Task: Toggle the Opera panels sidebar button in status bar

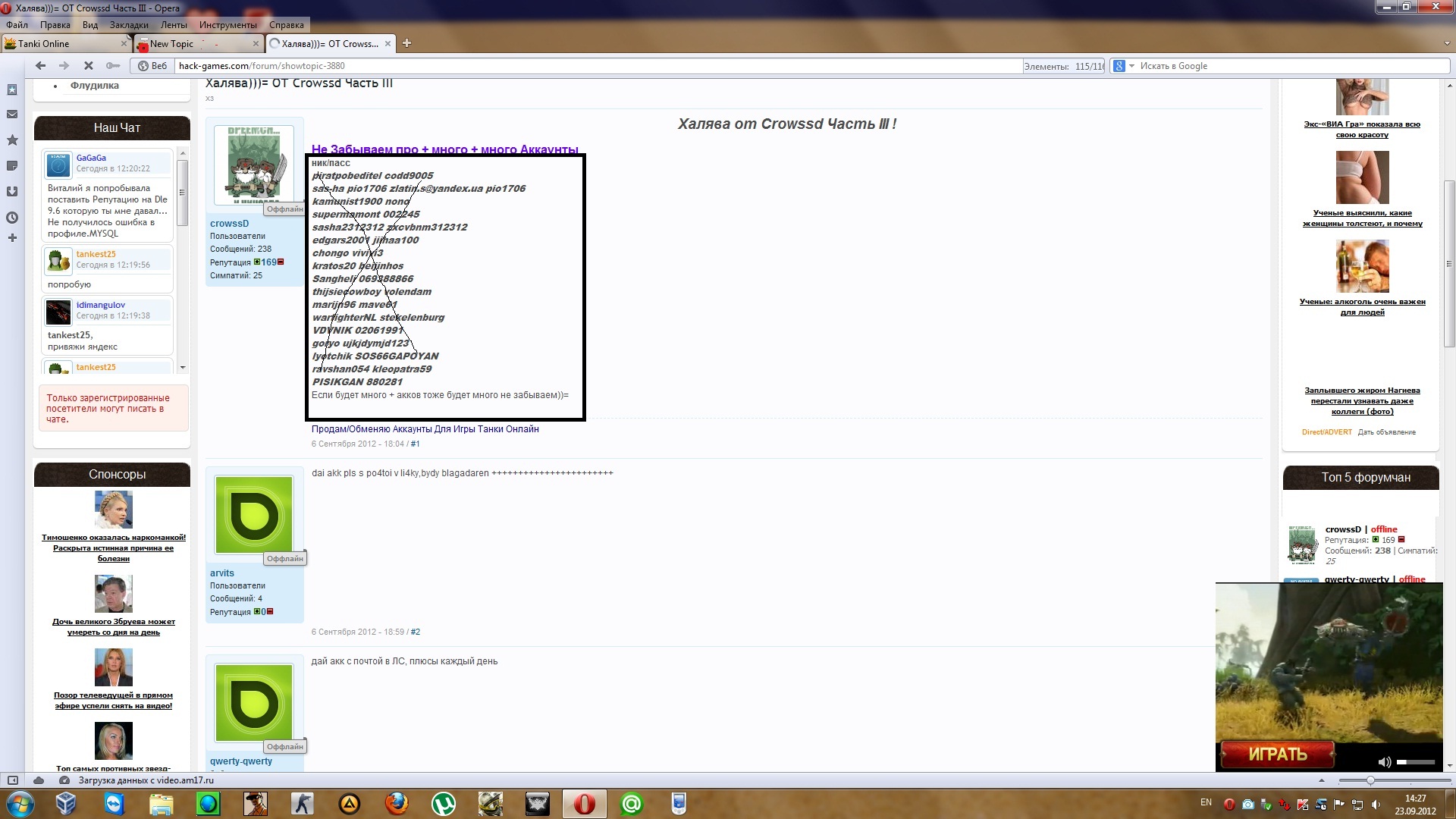Action: pyautogui.click(x=12, y=780)
